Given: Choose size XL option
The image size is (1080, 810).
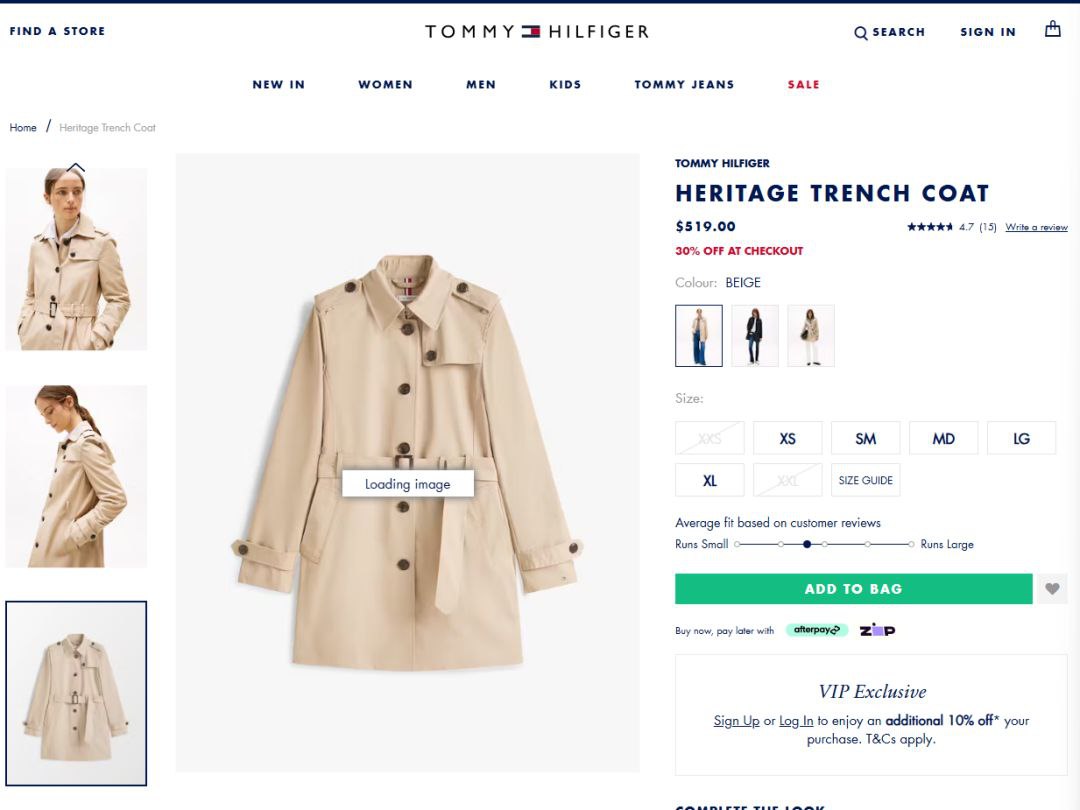Looking at the screenshot, I should 709,480.
